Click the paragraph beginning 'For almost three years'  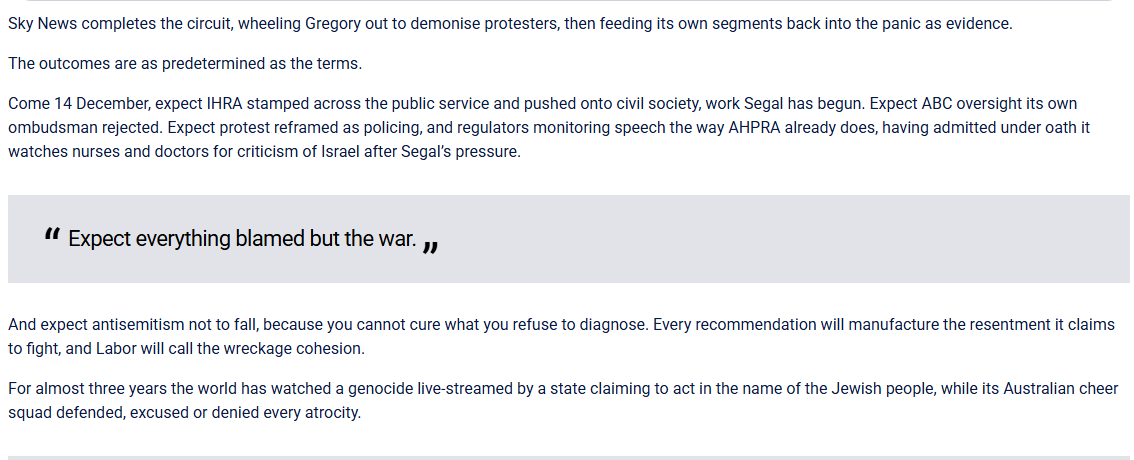point(563,401)
